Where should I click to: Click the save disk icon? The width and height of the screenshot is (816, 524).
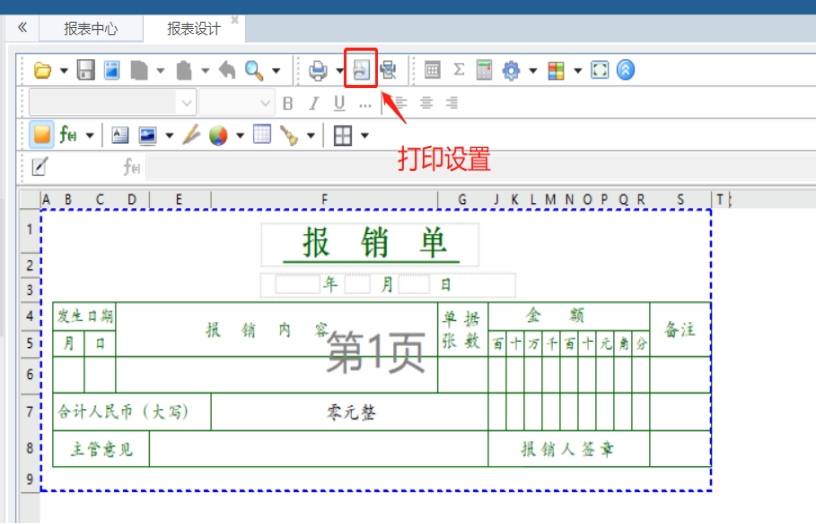86,70
